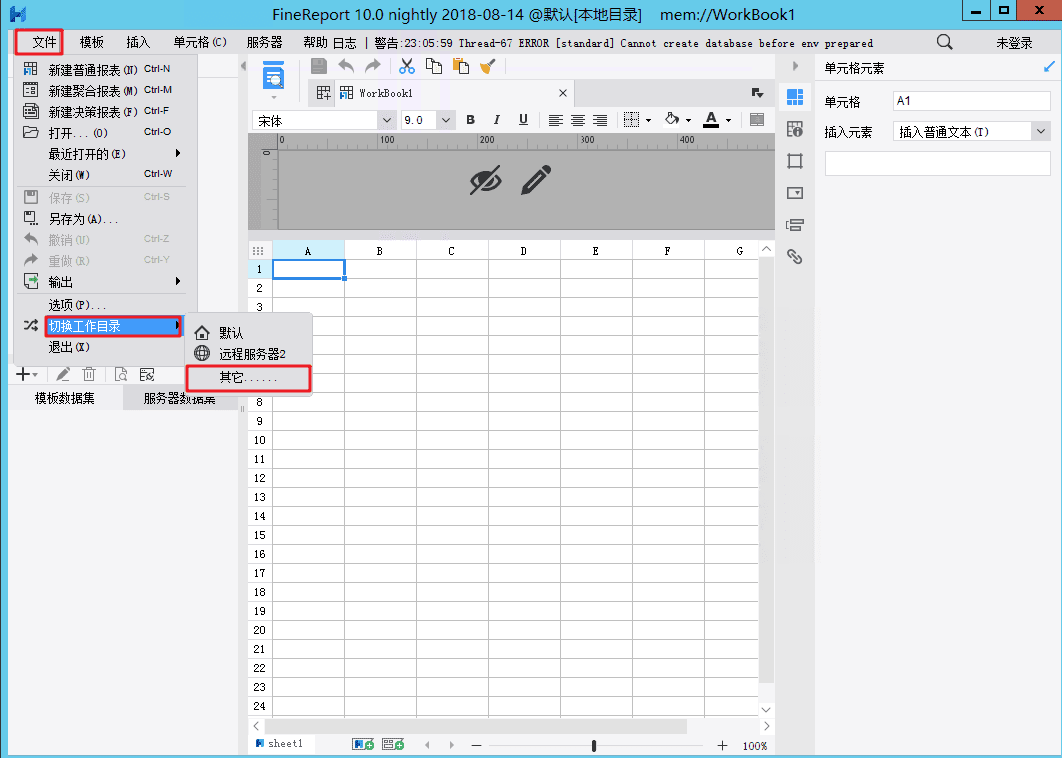This screenshot has height=758, width=1062.
Task: Align text left
Action: (555, 120)
